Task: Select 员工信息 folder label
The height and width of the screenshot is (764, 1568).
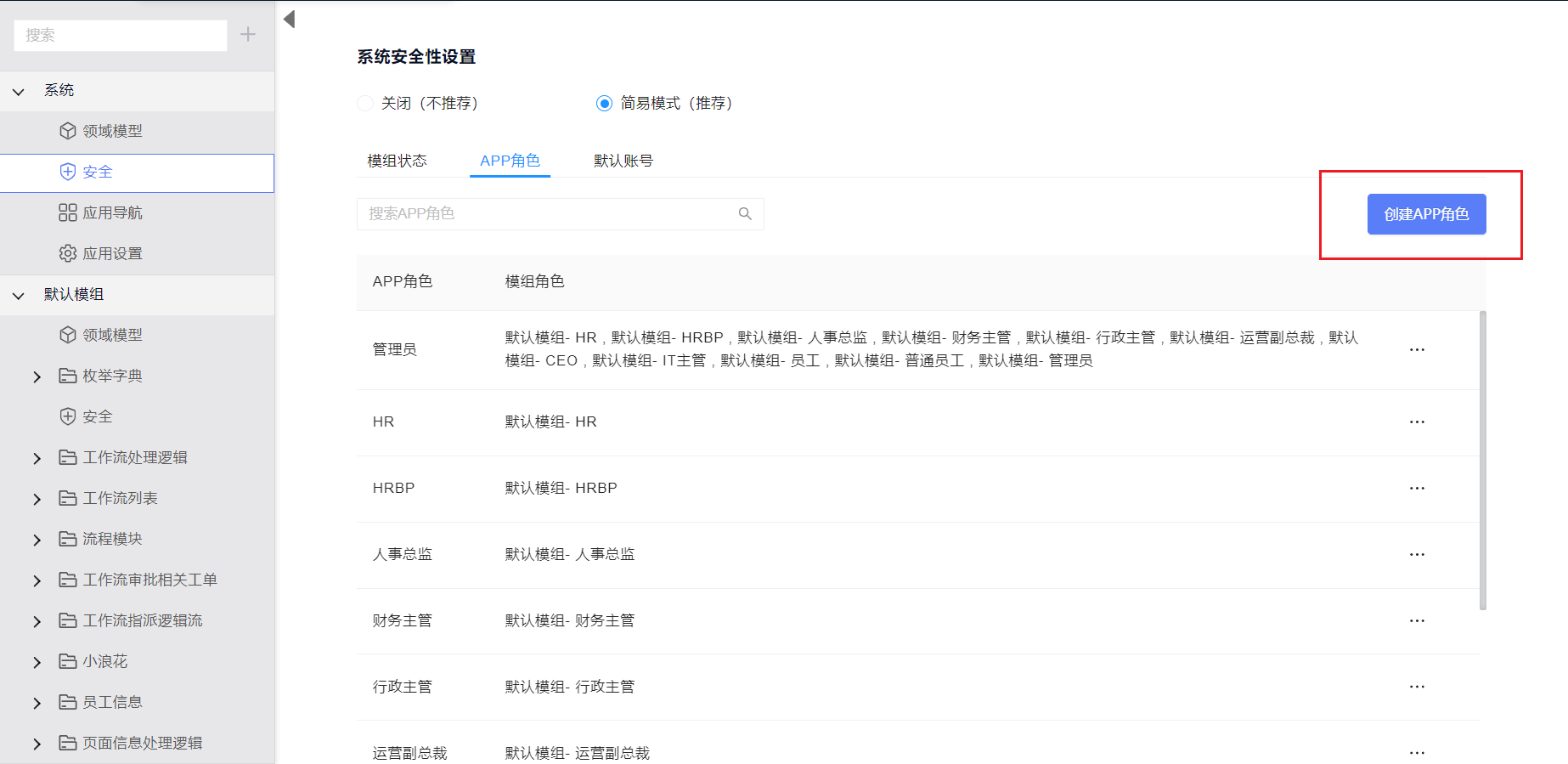Action: pos(112,702)
